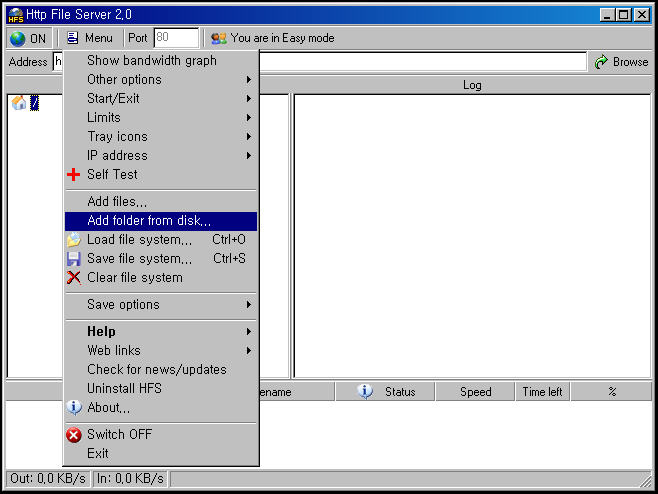Click the red plus Self Test icon
The height and width of the screenshot is (494, 658).
tap(73, 174)
